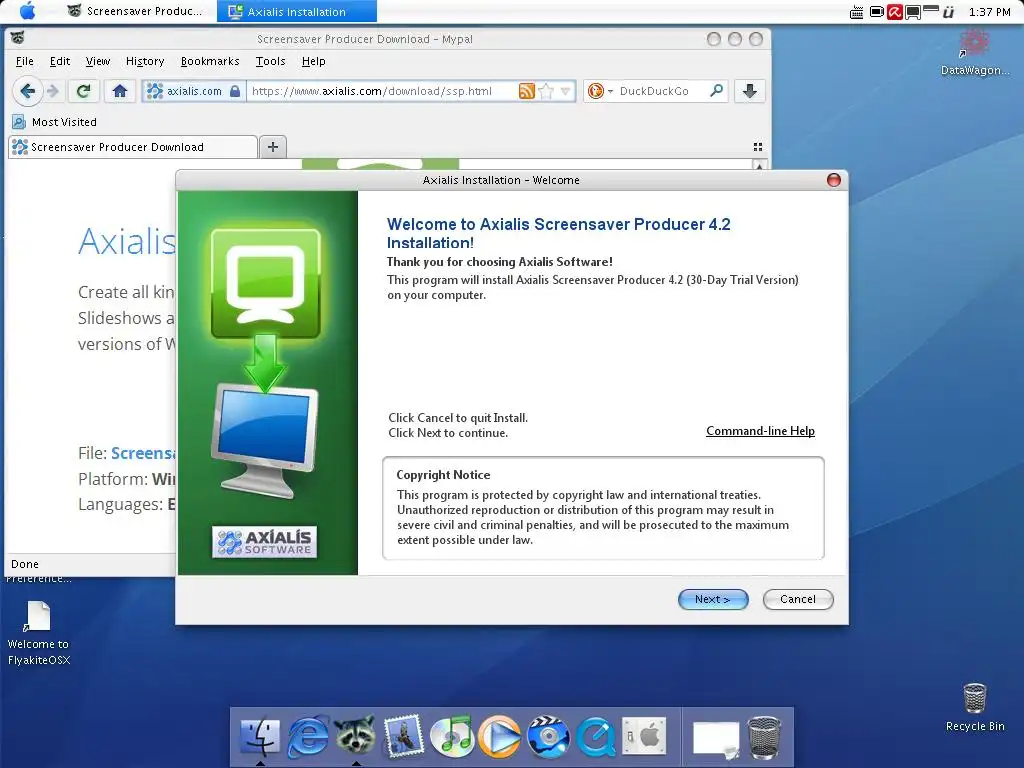Open the orange media player dock icon

point(500,737)
